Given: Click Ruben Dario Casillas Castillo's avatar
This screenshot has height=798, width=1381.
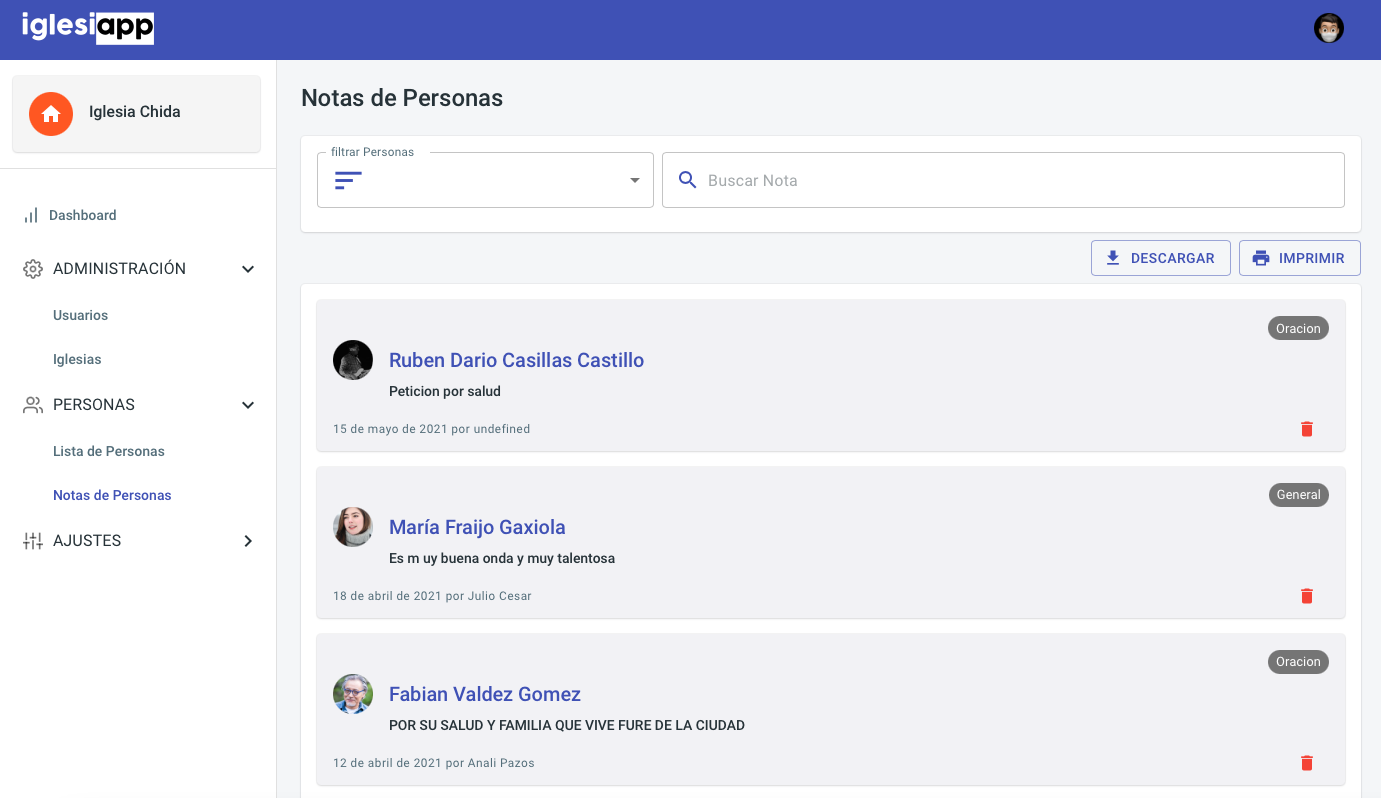Looking at the screenshot, I should pos(353,360).
